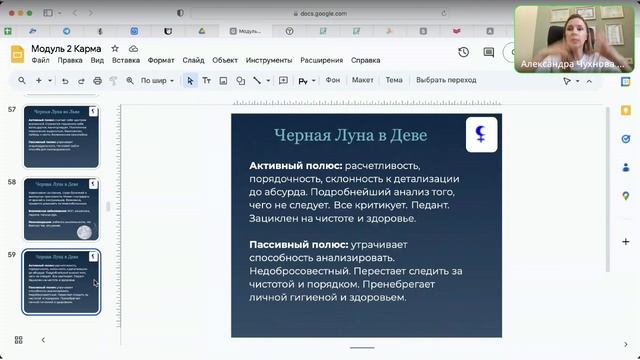Insert an image
640x360 pixels.
tap(223, 81)
